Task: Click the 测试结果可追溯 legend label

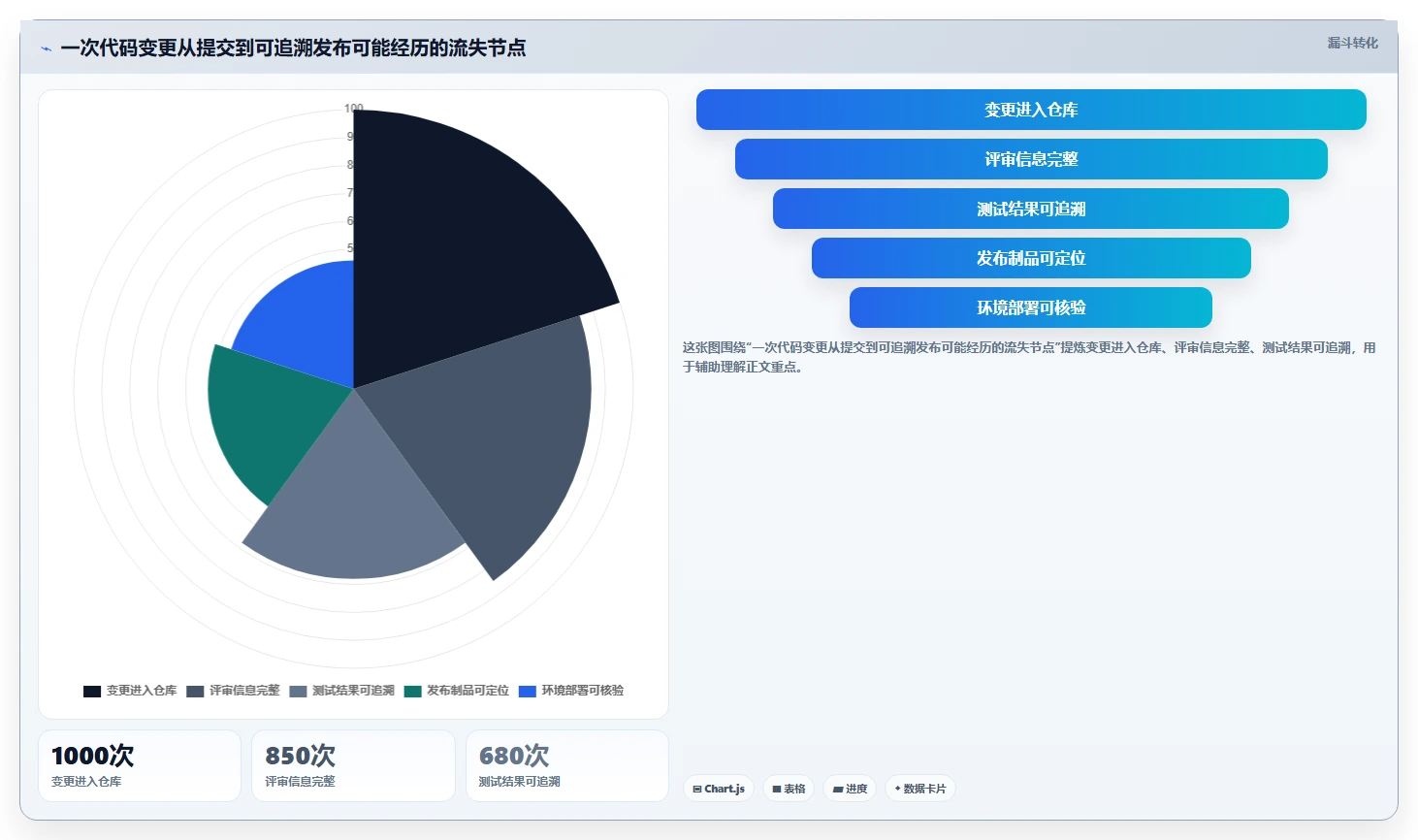Action: click(x=353, y=691)
